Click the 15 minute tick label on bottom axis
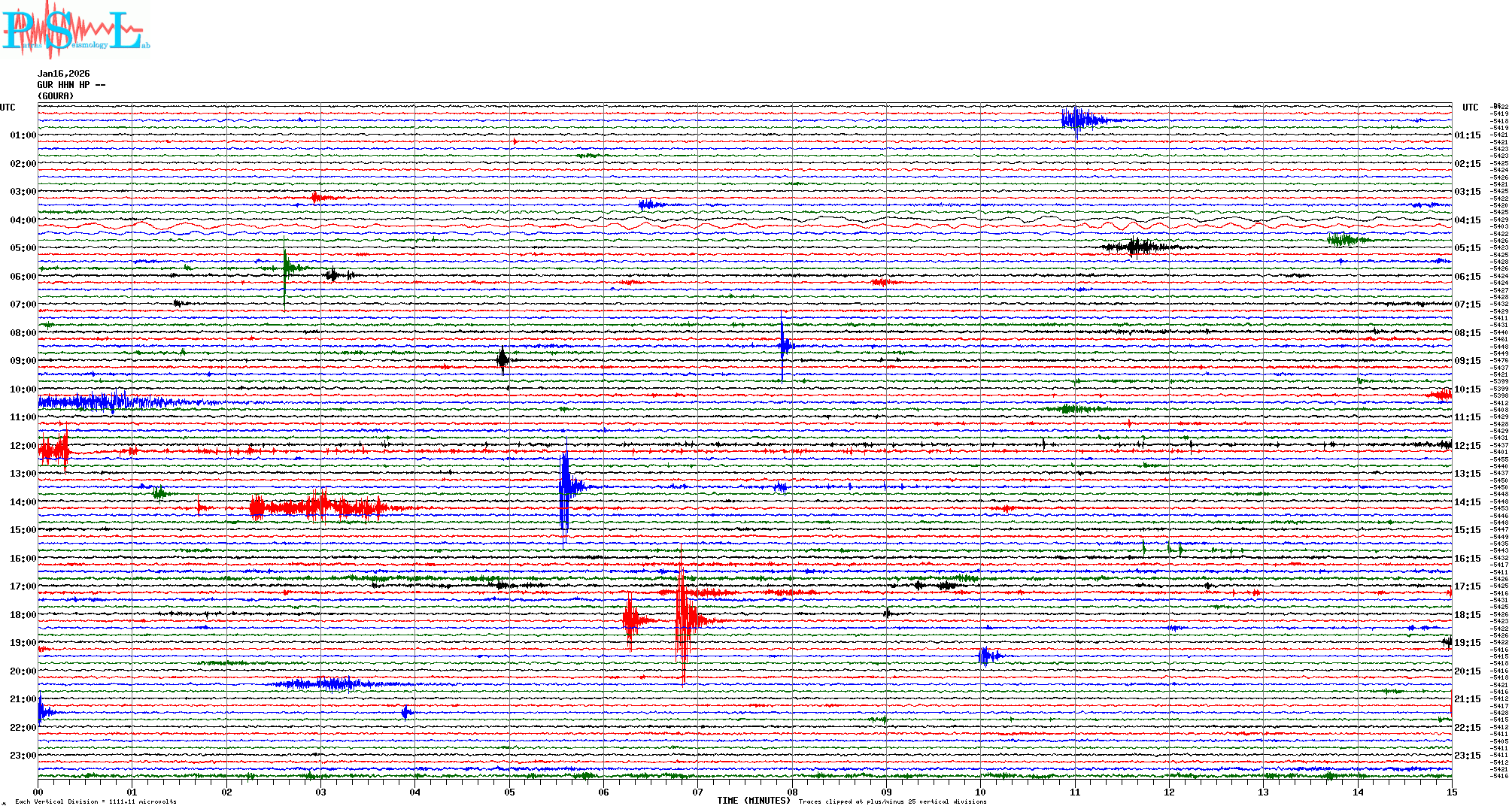 pyautogui.click(x=1452, y=792)
